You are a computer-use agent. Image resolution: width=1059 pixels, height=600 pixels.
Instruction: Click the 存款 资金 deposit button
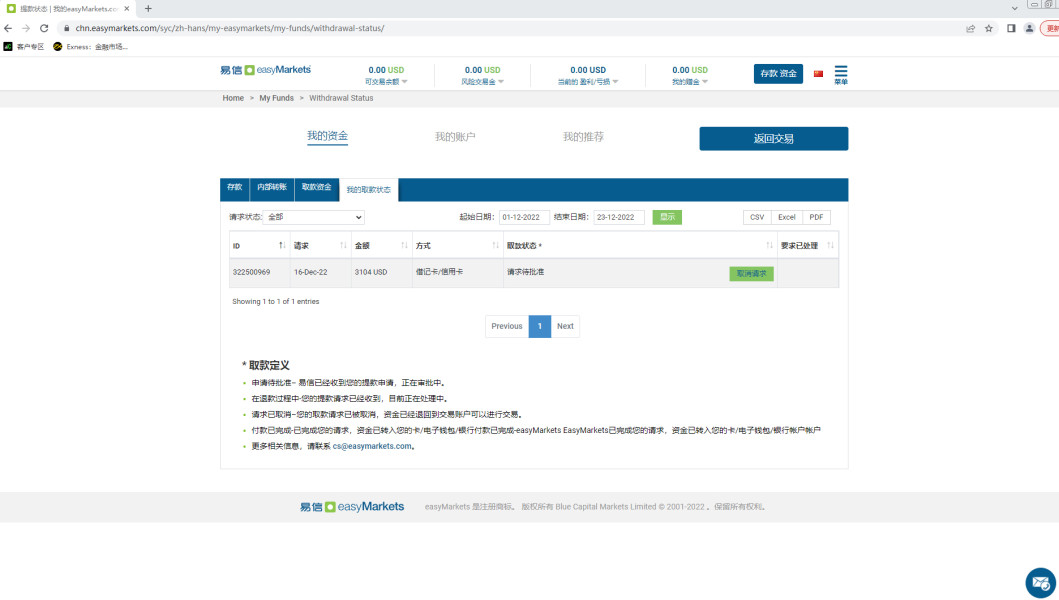(778, 74)
